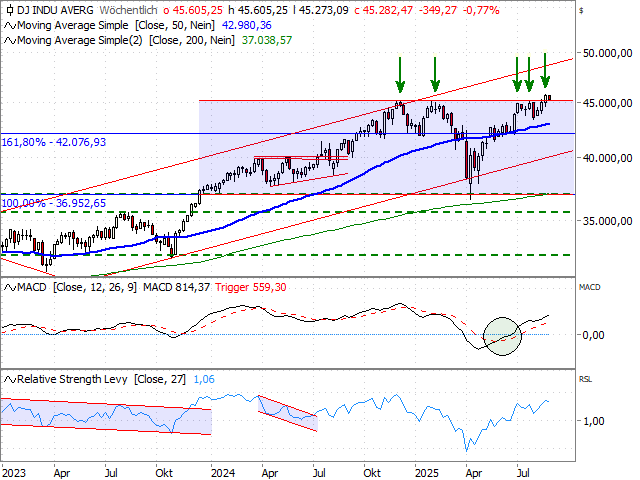
Task: Click the 2024 label on time axis
Action: 223,473
